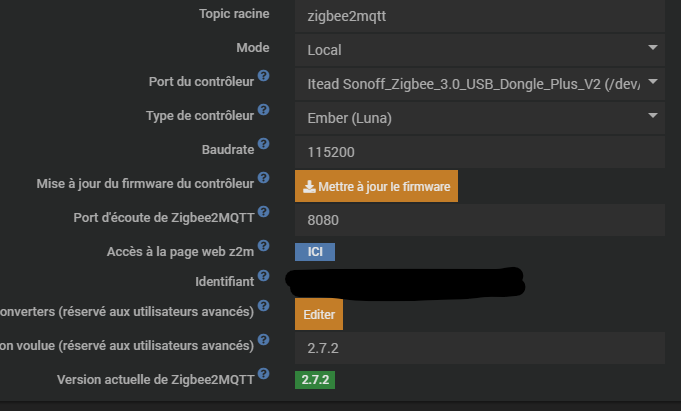Click help icon beside Port du contrôleur

264,76
